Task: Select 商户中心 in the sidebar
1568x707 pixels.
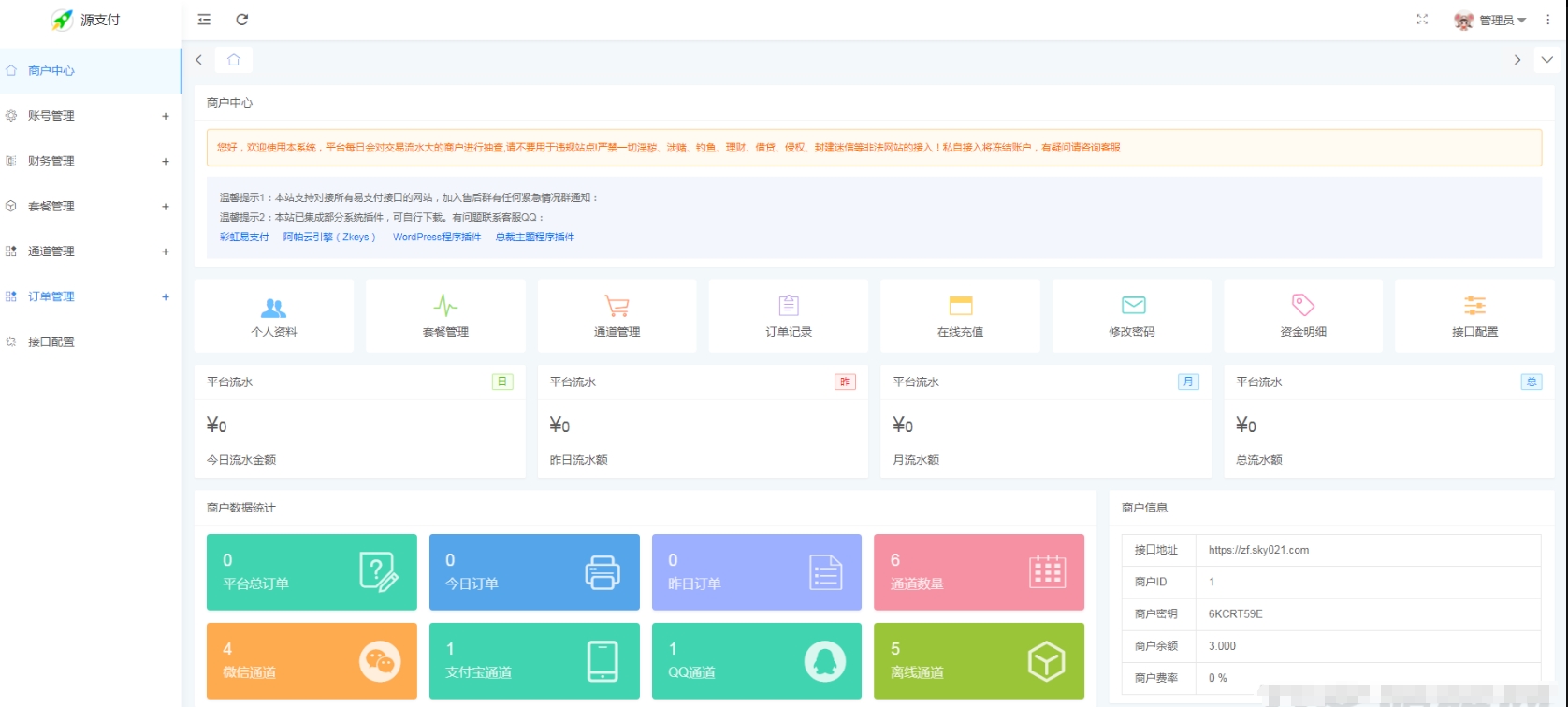Action: (x=91, y=70)
